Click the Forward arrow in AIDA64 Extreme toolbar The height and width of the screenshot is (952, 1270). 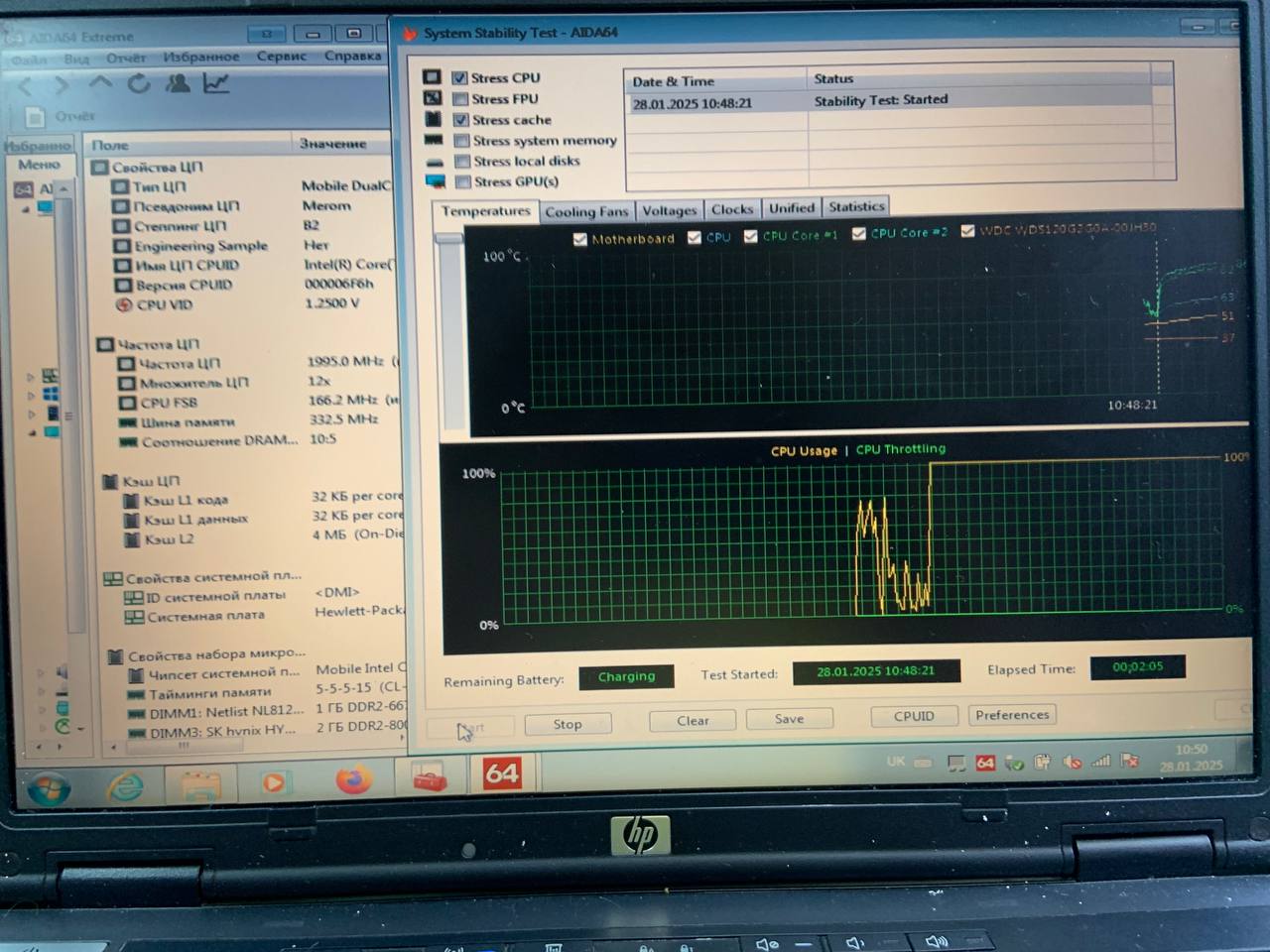click(63, 87)
